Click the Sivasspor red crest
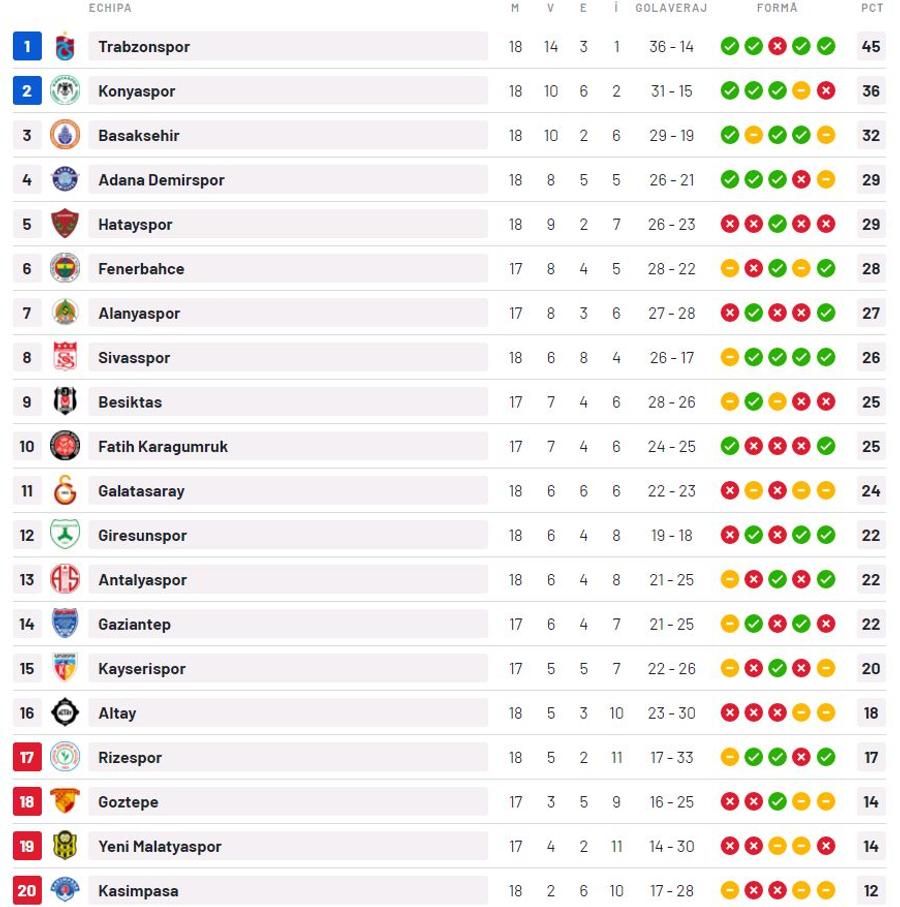This screenshot has width=900, height=907. [x=65, y=357]
